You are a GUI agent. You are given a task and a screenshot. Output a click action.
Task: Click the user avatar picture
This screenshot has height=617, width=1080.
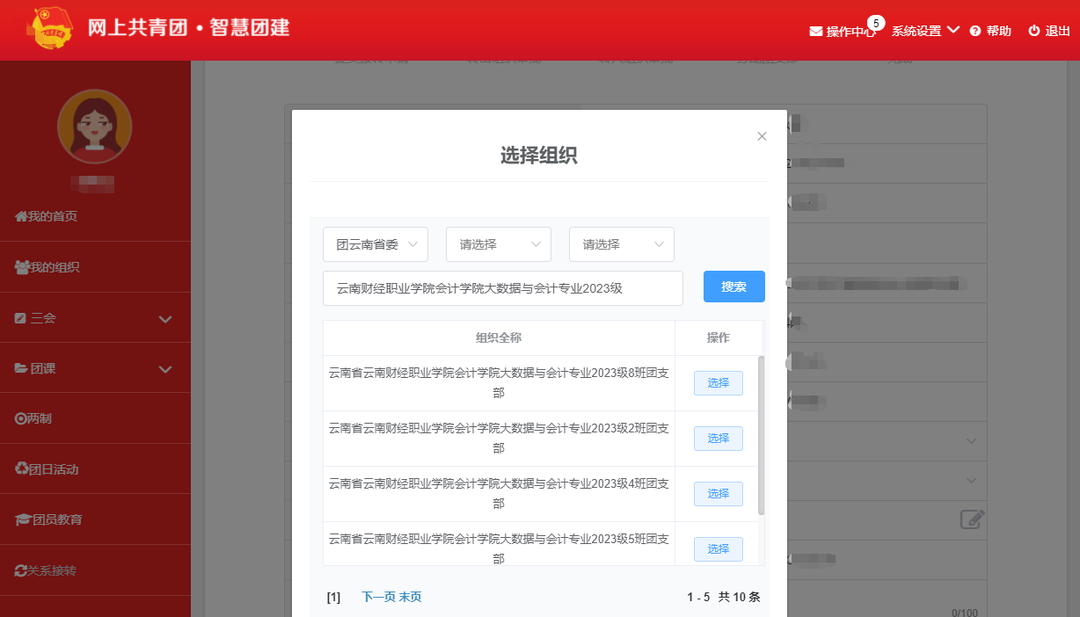point(94,127)
